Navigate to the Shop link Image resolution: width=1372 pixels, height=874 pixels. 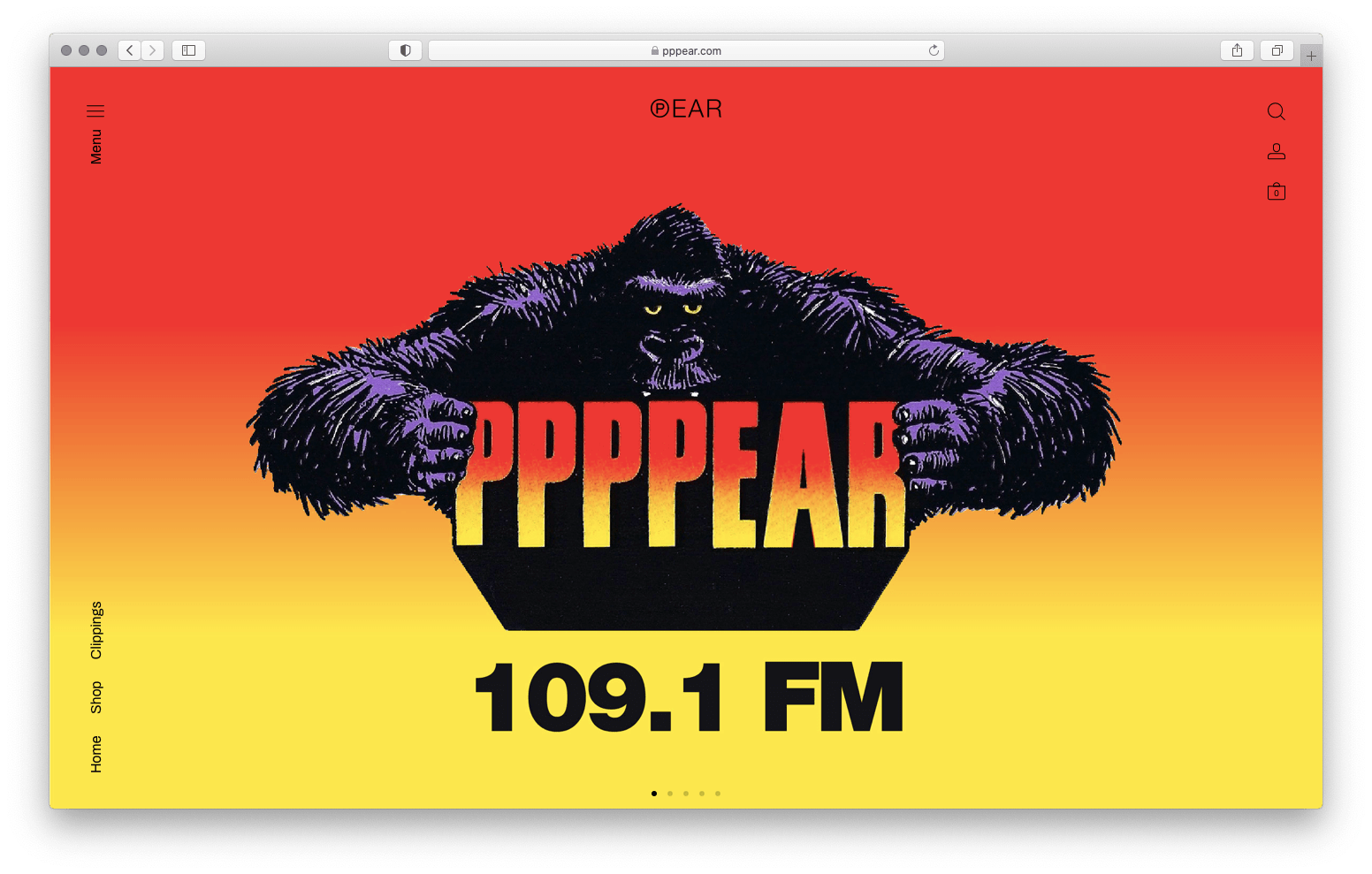pos(95,696)
